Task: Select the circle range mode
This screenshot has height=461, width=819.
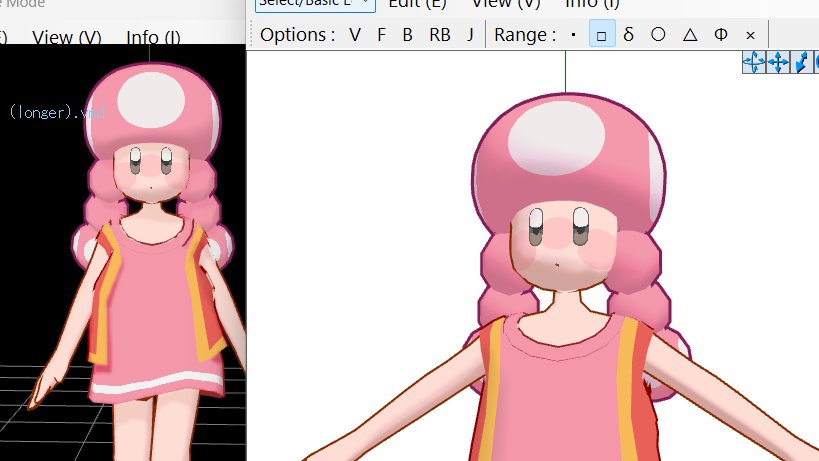Action: click(x=658, y=35)
